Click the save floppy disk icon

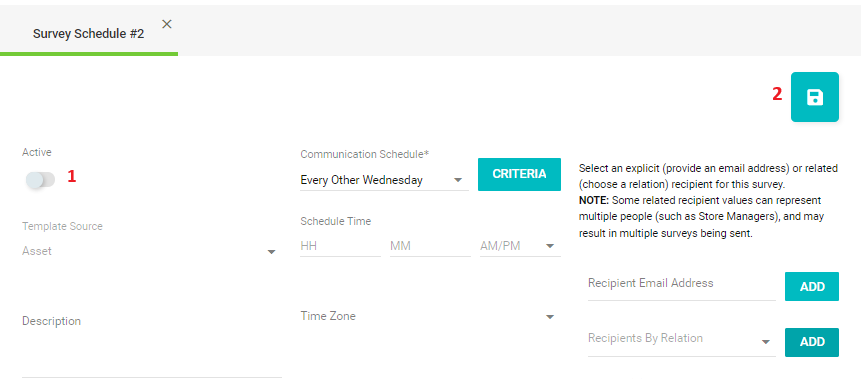814,97
